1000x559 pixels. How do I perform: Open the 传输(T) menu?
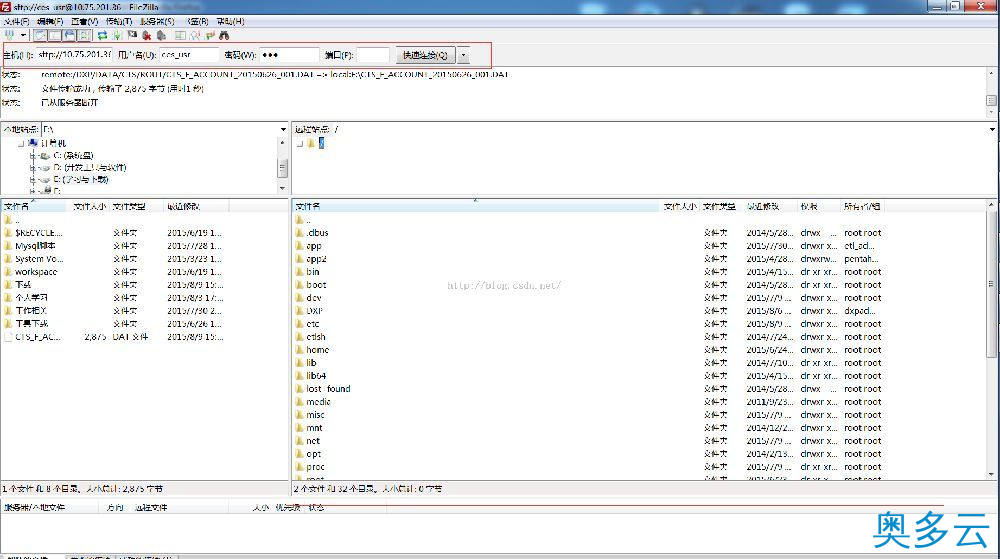click(x=119, y=22)
